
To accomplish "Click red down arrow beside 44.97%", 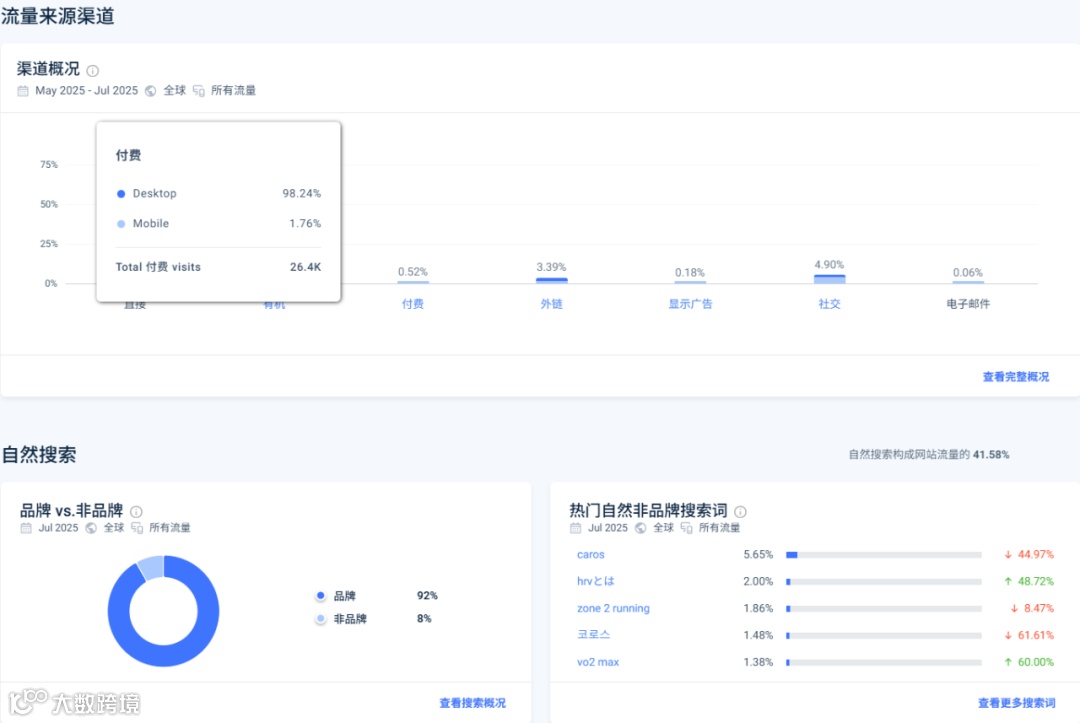I will 1008,555.
